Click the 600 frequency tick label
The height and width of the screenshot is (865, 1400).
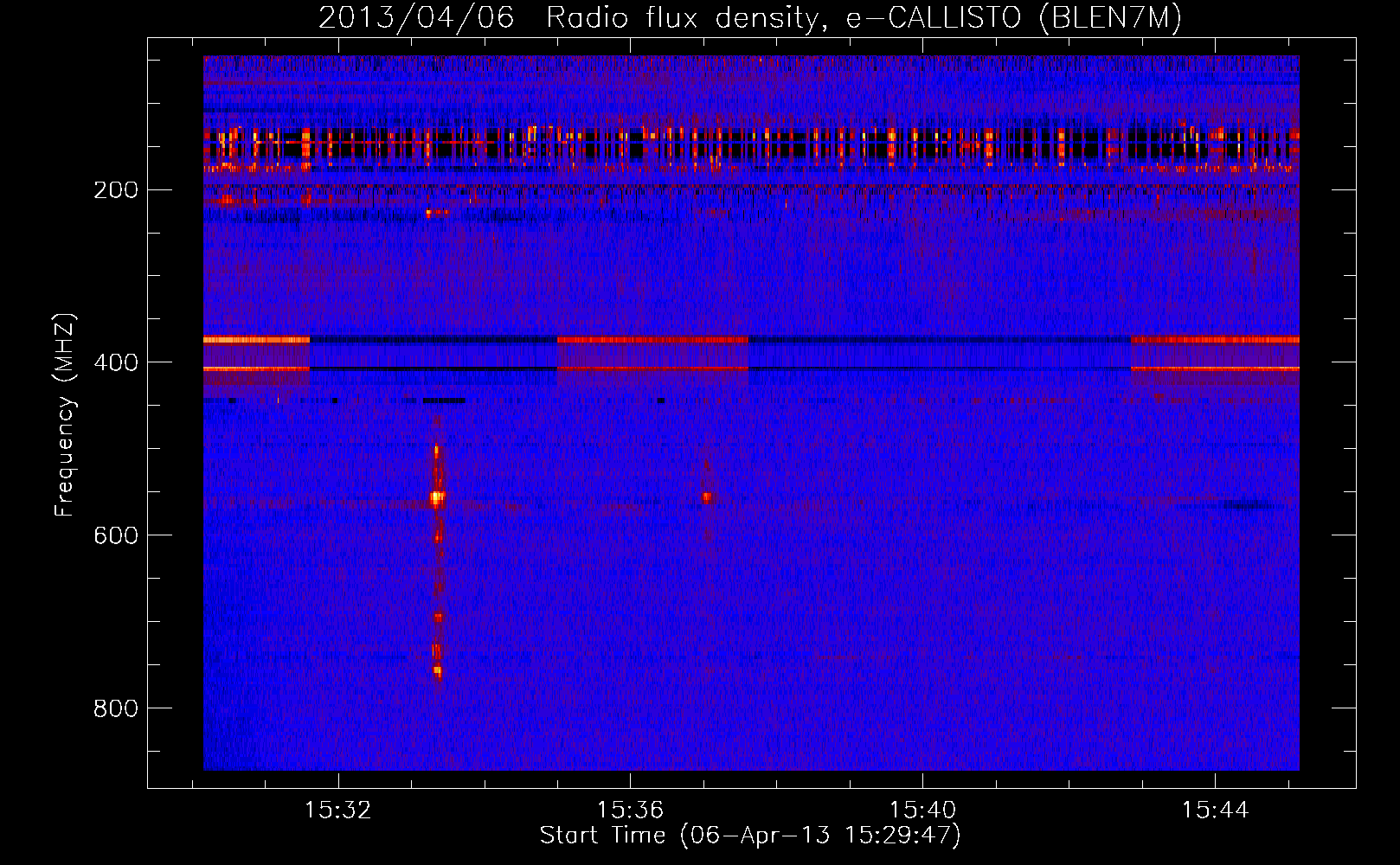pos(116,535)
